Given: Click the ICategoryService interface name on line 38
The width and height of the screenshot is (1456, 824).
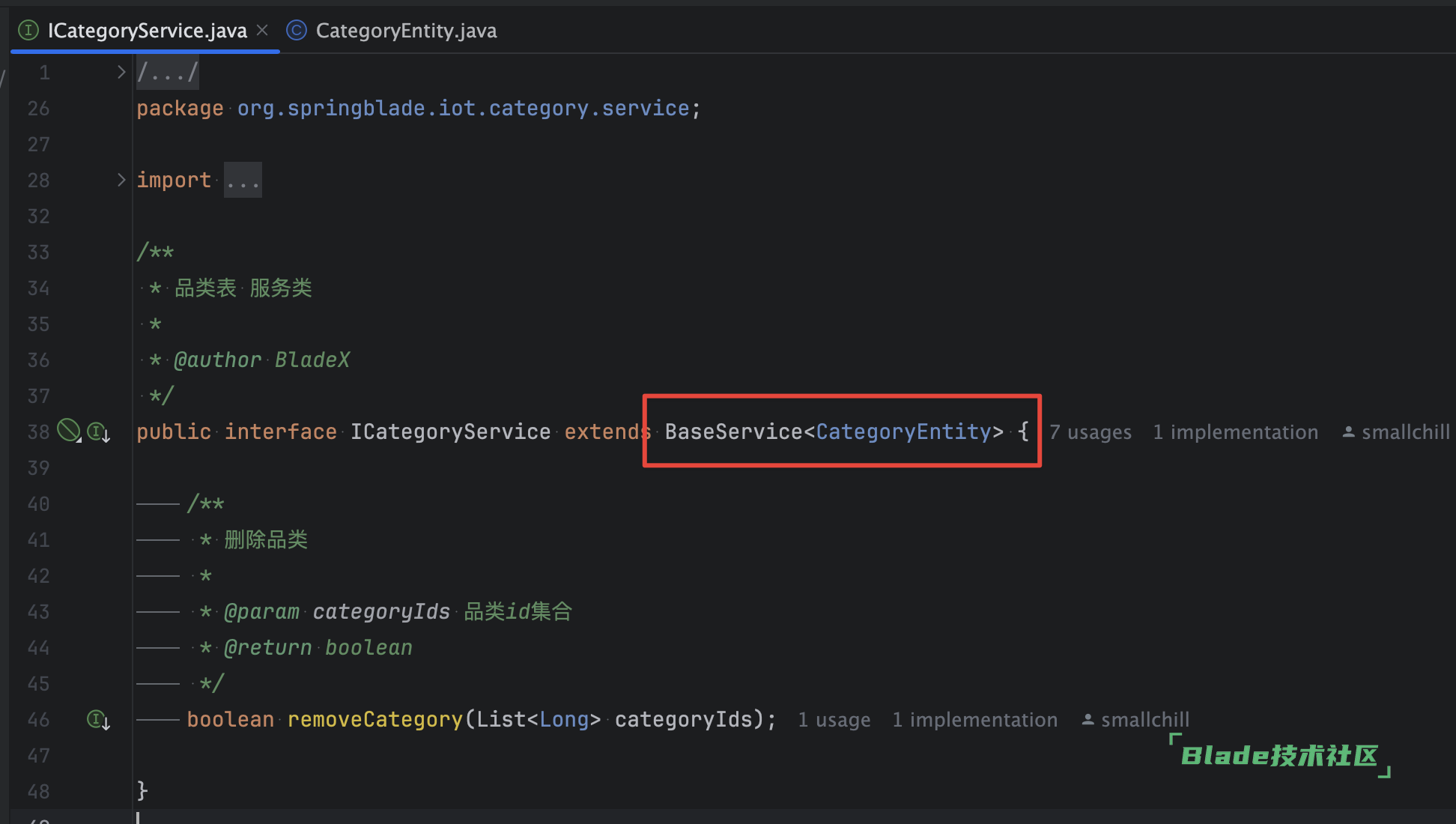Looking at the screenshot, I should pos(451,432).
